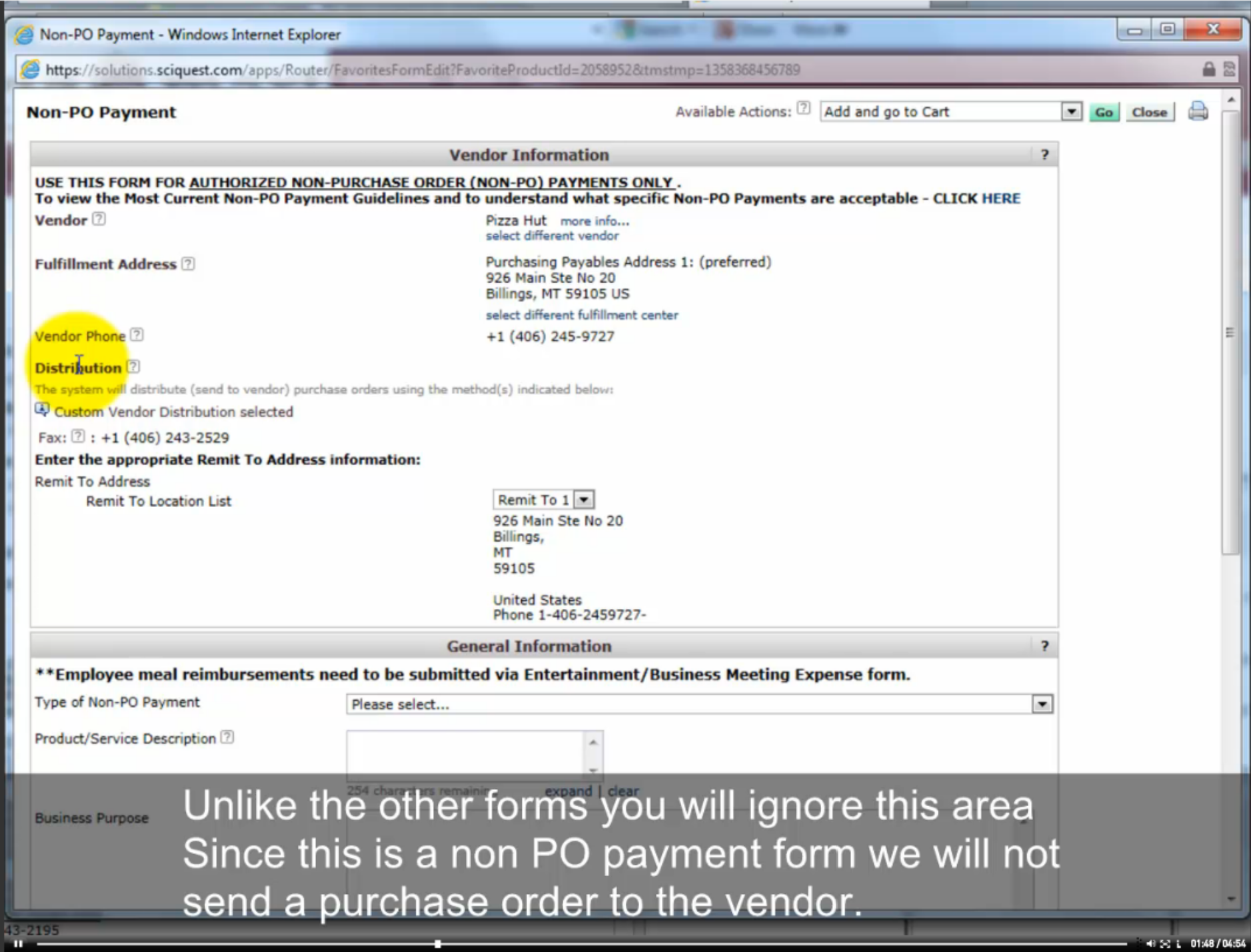The width and height of the screenshot is (1251, 952).
Task: Click the scrollbar up arrow
Action: tap(1230, 100)
